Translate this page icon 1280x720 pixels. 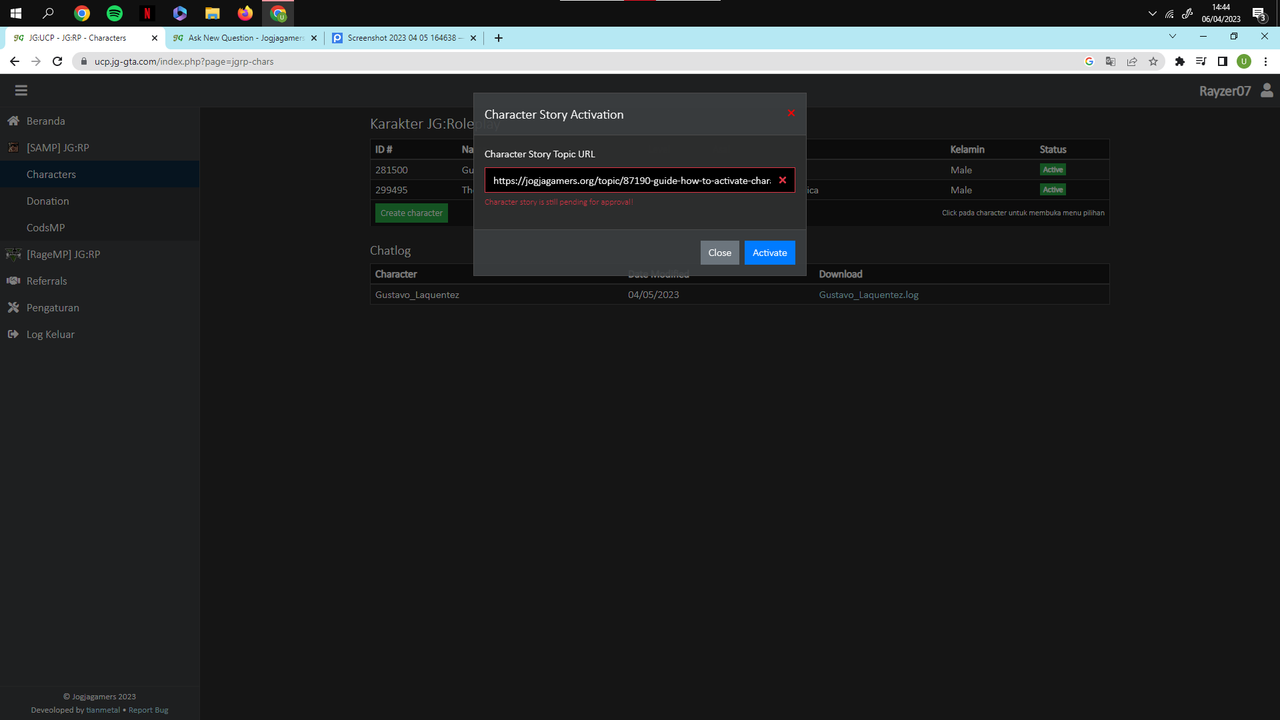tap(1110, 61)
